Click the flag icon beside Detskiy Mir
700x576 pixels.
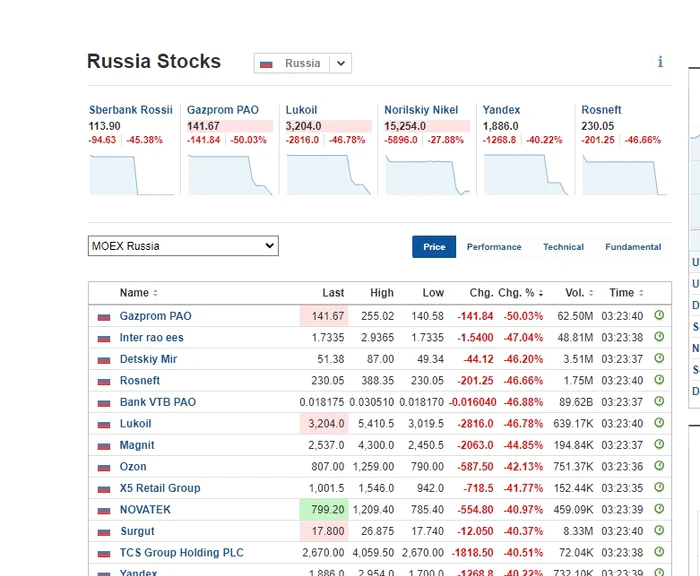103,360
